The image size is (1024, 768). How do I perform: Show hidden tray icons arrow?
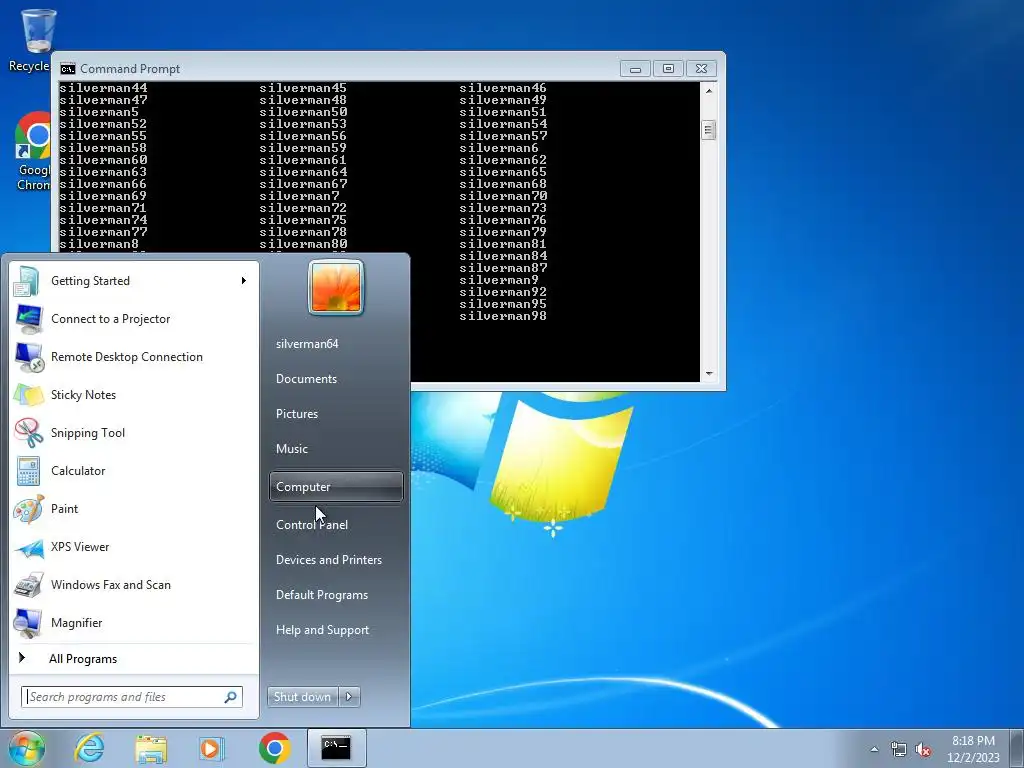(x=874, y=750)
